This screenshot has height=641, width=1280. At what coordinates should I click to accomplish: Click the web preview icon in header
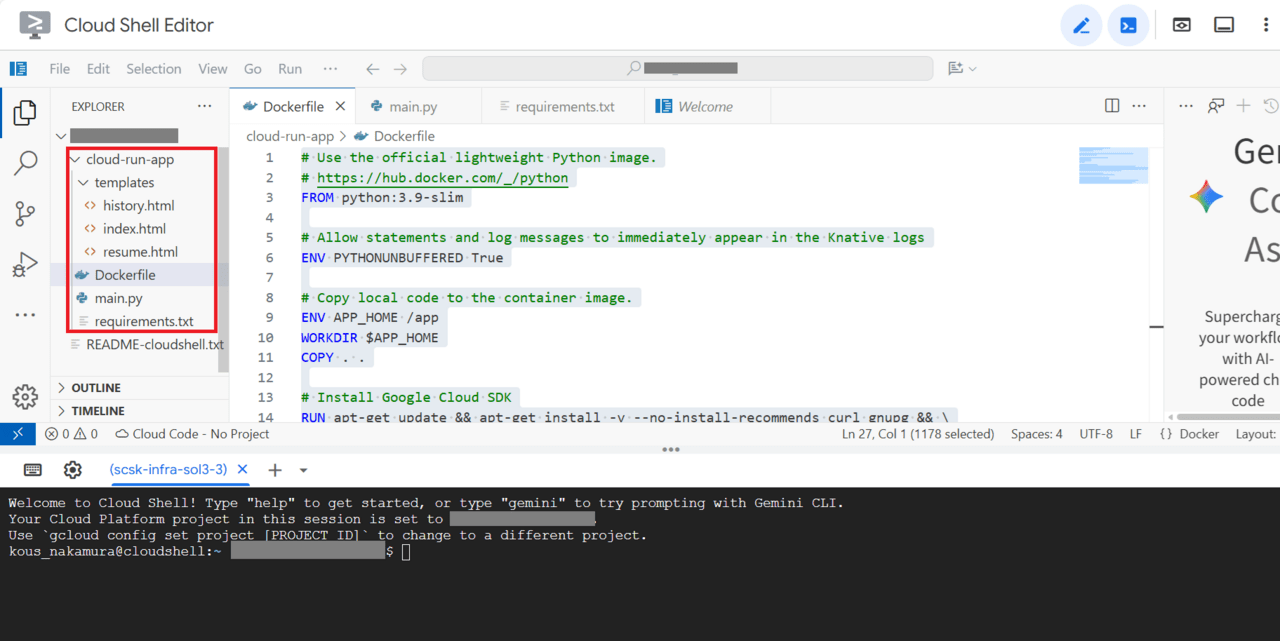[1181, 25]
